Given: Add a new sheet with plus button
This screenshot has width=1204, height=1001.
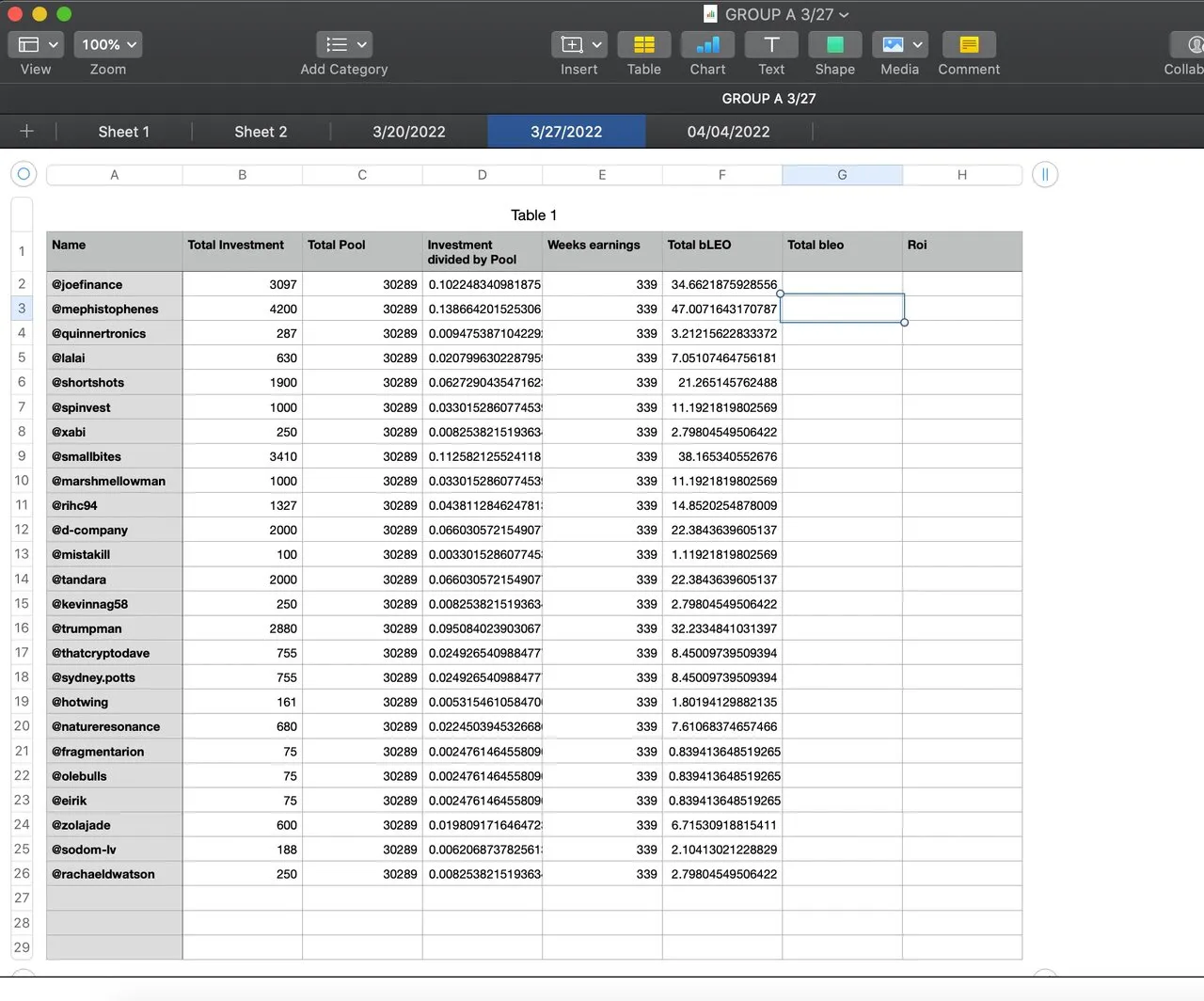Looking at the screenshot, I should coord(26,131).
